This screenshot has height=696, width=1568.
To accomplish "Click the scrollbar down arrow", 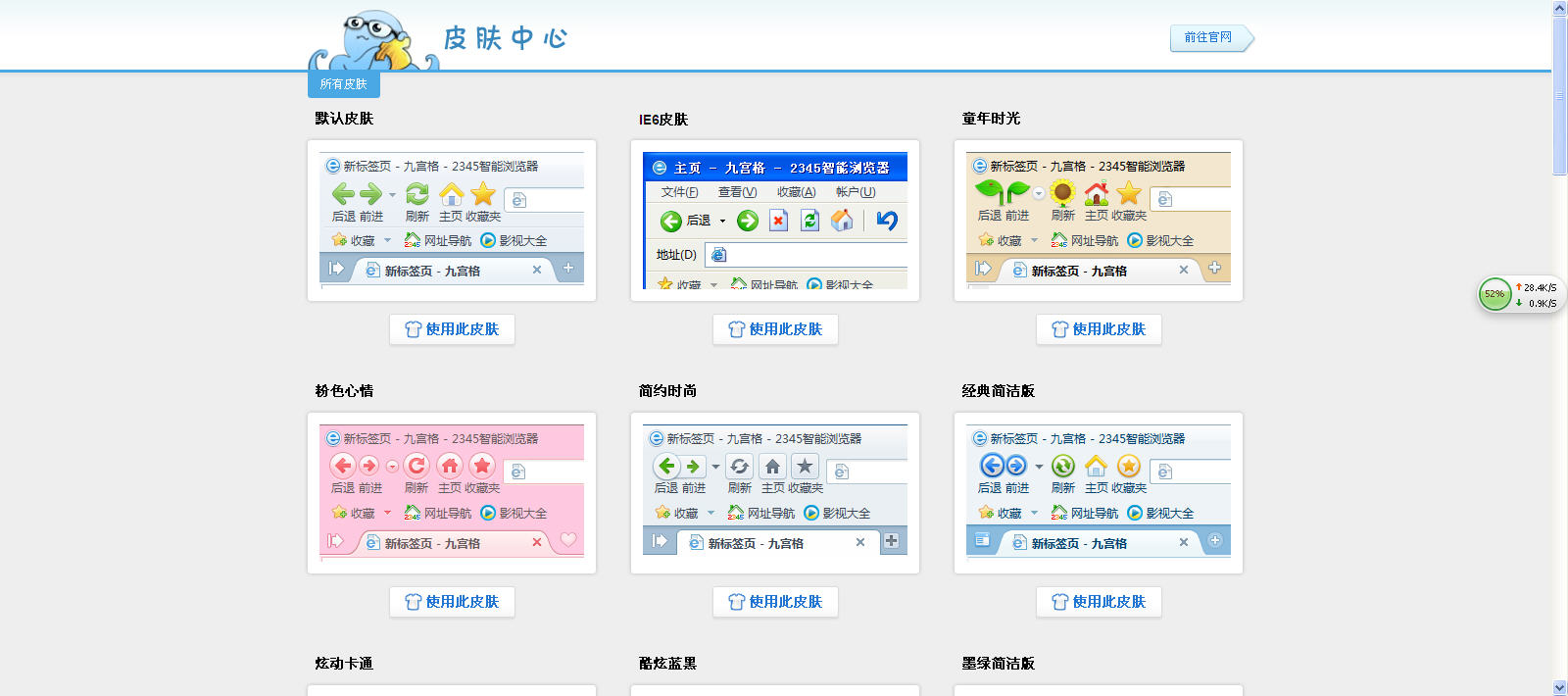I will point(1559,688).
